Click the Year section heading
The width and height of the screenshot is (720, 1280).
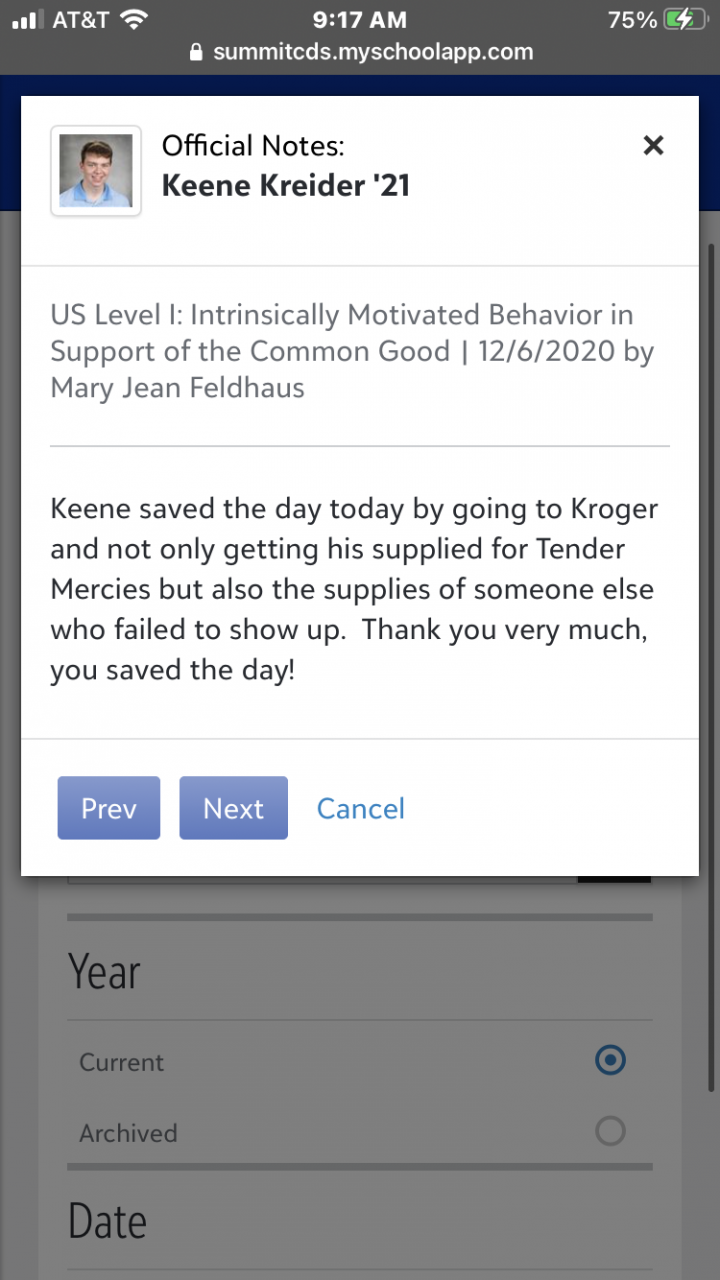[x=104, y=971]
